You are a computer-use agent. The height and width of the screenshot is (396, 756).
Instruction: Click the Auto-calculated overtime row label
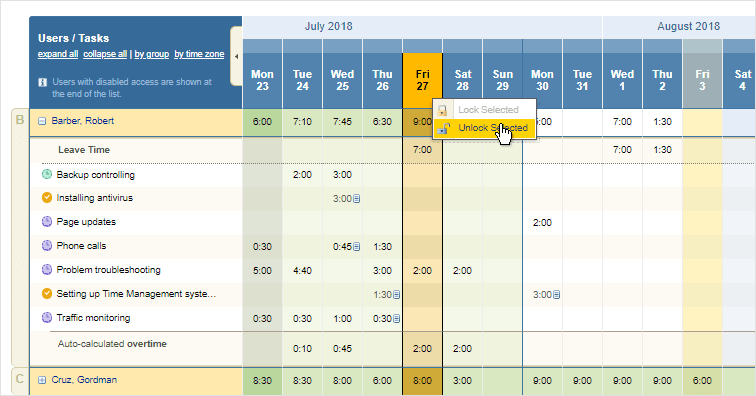[x=112, y=343]
